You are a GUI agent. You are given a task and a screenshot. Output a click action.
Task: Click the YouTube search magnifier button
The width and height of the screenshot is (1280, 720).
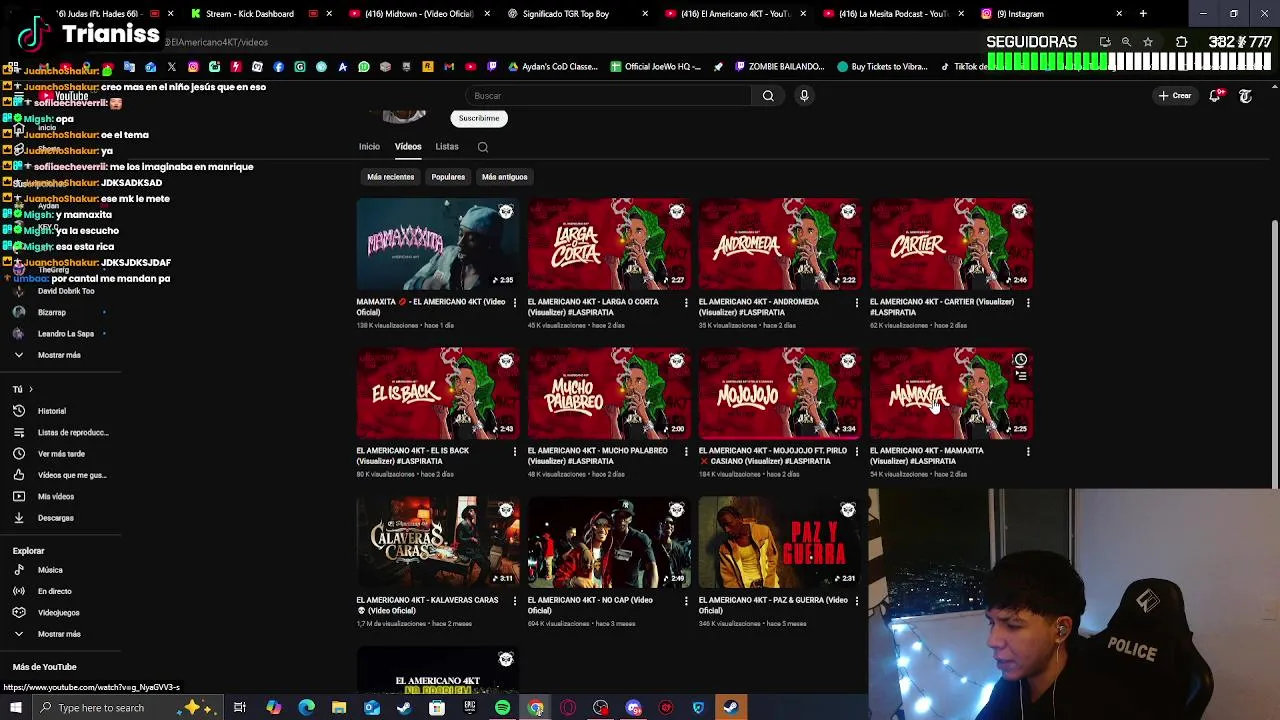768,96
